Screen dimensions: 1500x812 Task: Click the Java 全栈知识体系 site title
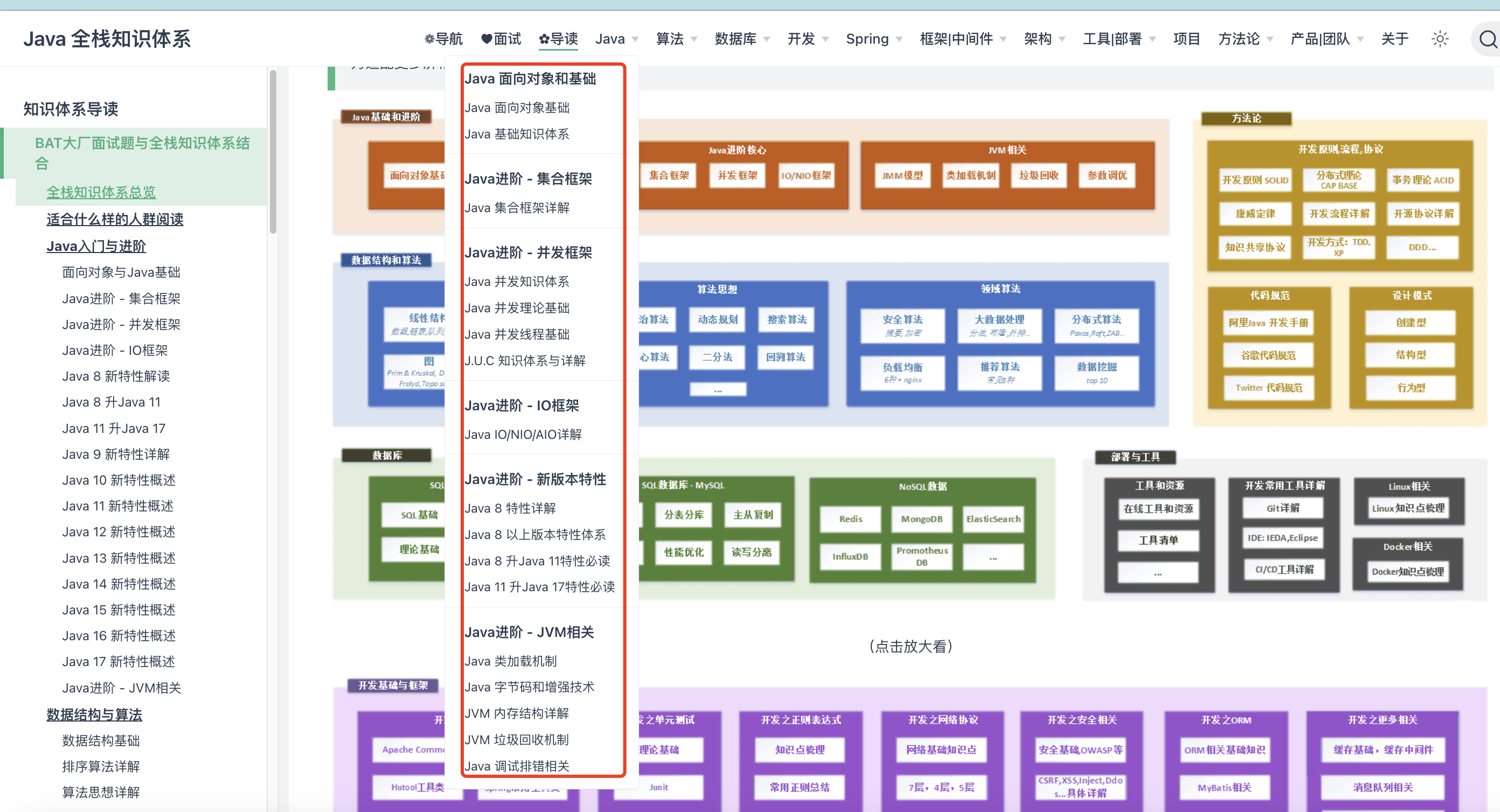tap(107, 39)
